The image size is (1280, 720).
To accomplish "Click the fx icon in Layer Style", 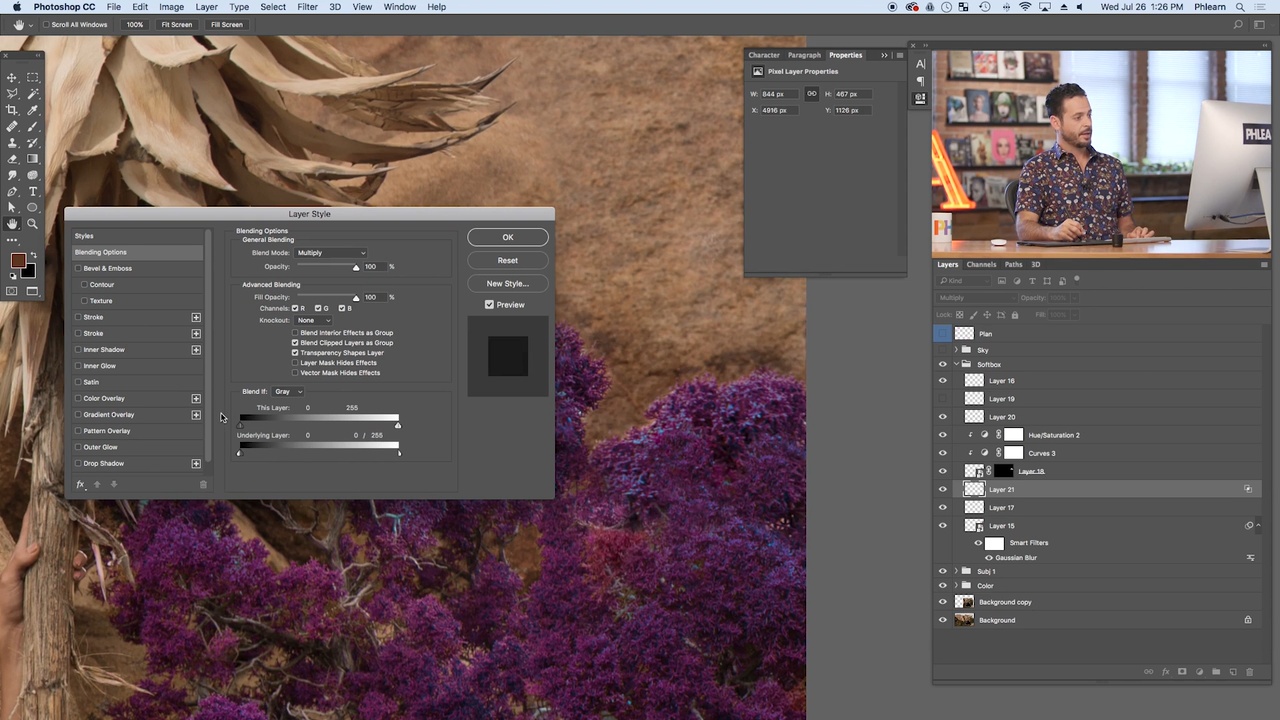I will pos(80,484).
